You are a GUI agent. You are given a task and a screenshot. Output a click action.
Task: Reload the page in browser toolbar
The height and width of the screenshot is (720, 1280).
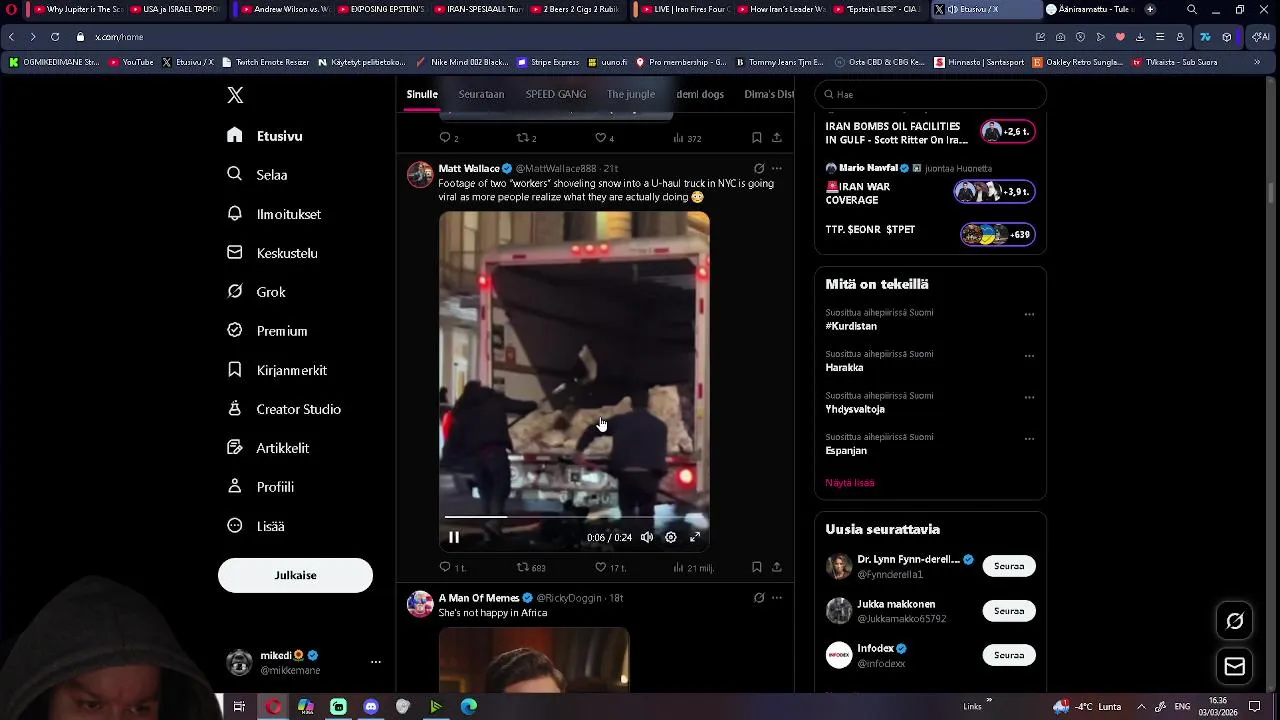[55, 37]
